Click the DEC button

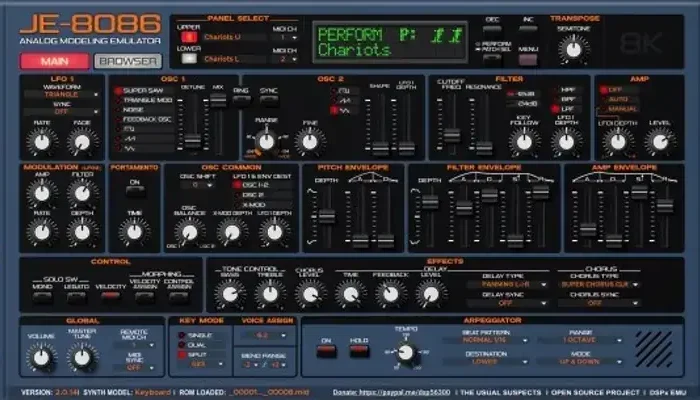coord(492,29)
